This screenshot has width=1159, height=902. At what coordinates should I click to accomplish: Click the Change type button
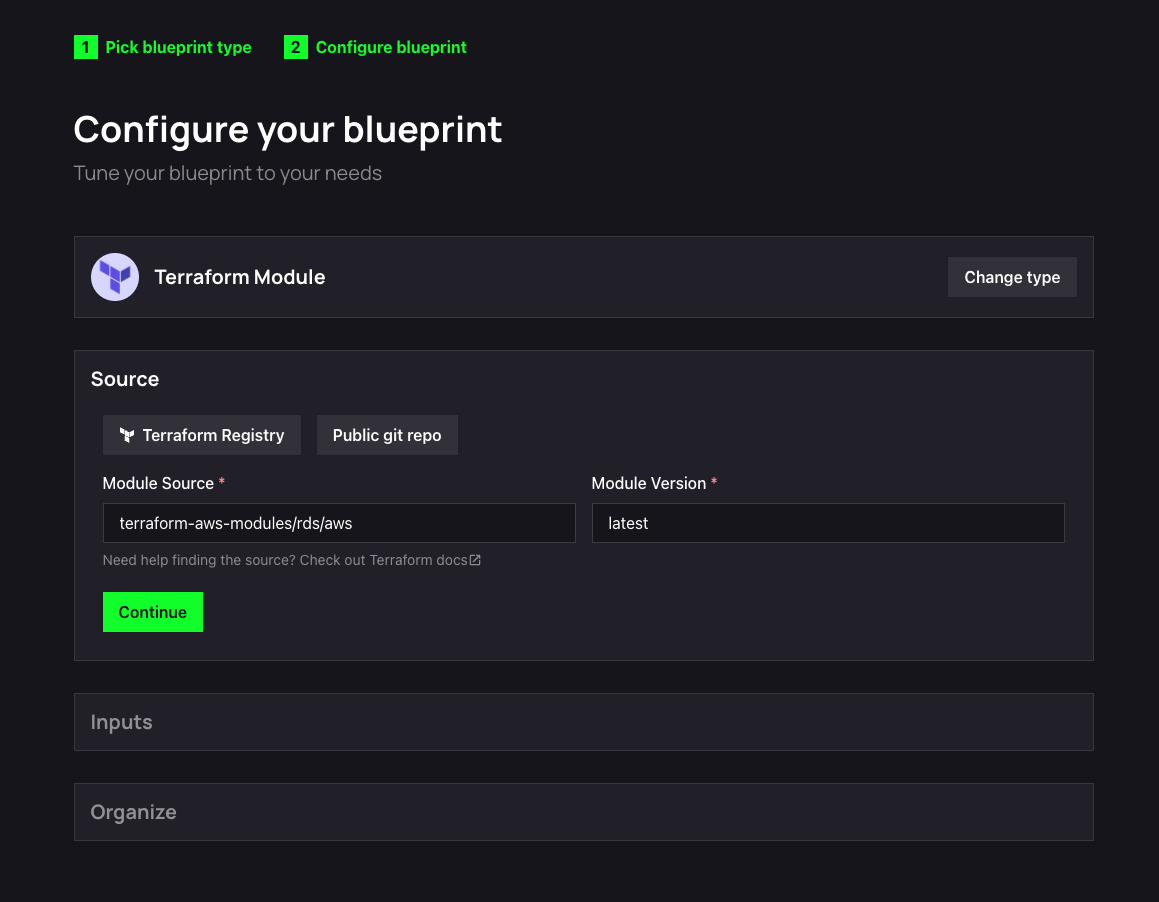[x=1012, y=277]
